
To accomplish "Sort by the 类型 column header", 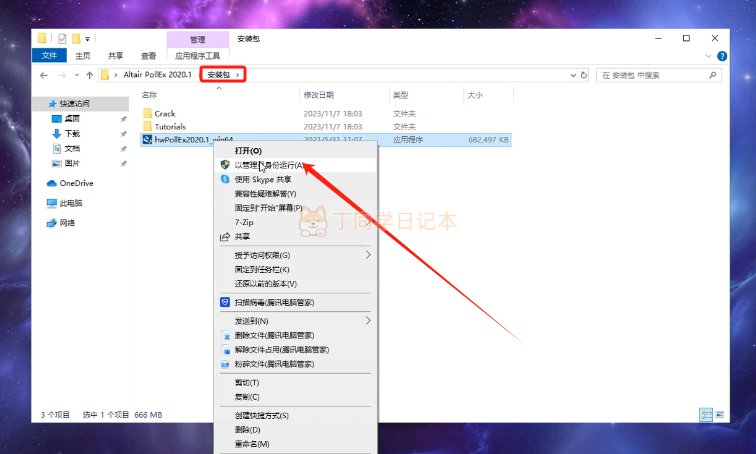I will (400, 95).
